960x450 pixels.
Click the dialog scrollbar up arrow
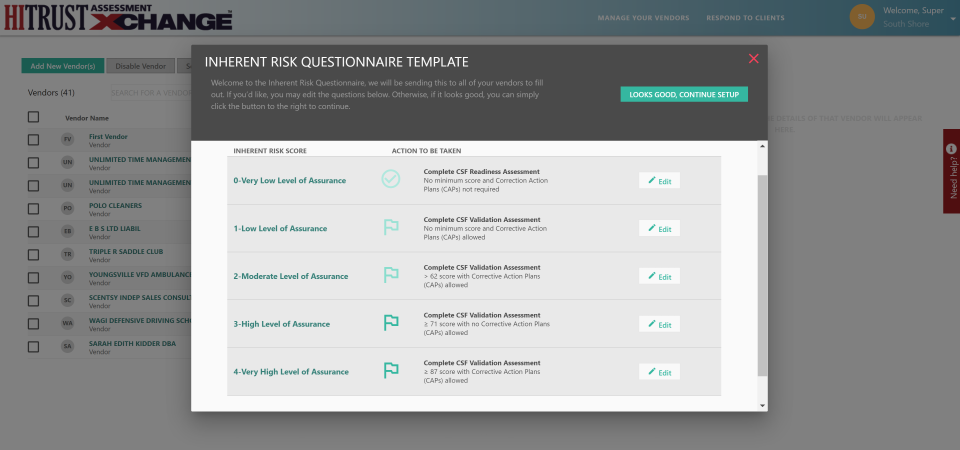tap(762, 146)
